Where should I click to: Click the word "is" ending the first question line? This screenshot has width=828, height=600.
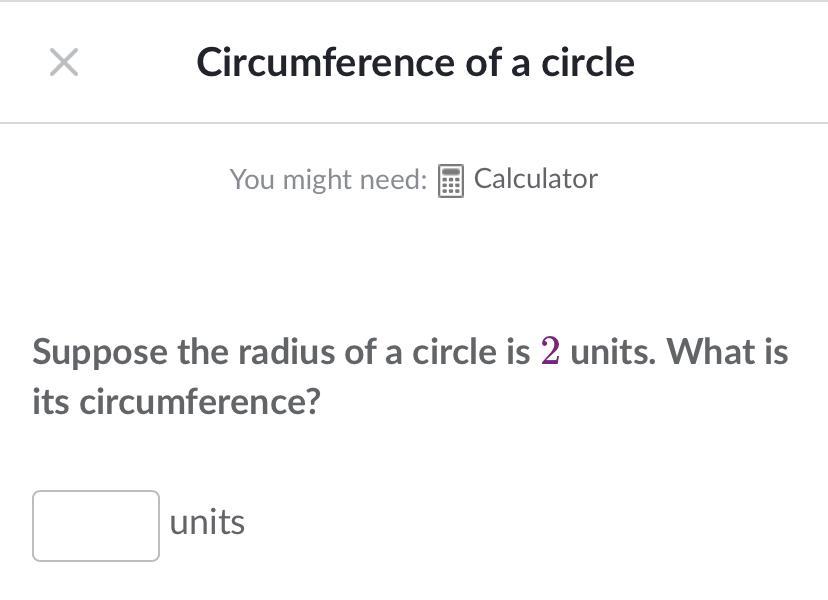click(775, 352)
